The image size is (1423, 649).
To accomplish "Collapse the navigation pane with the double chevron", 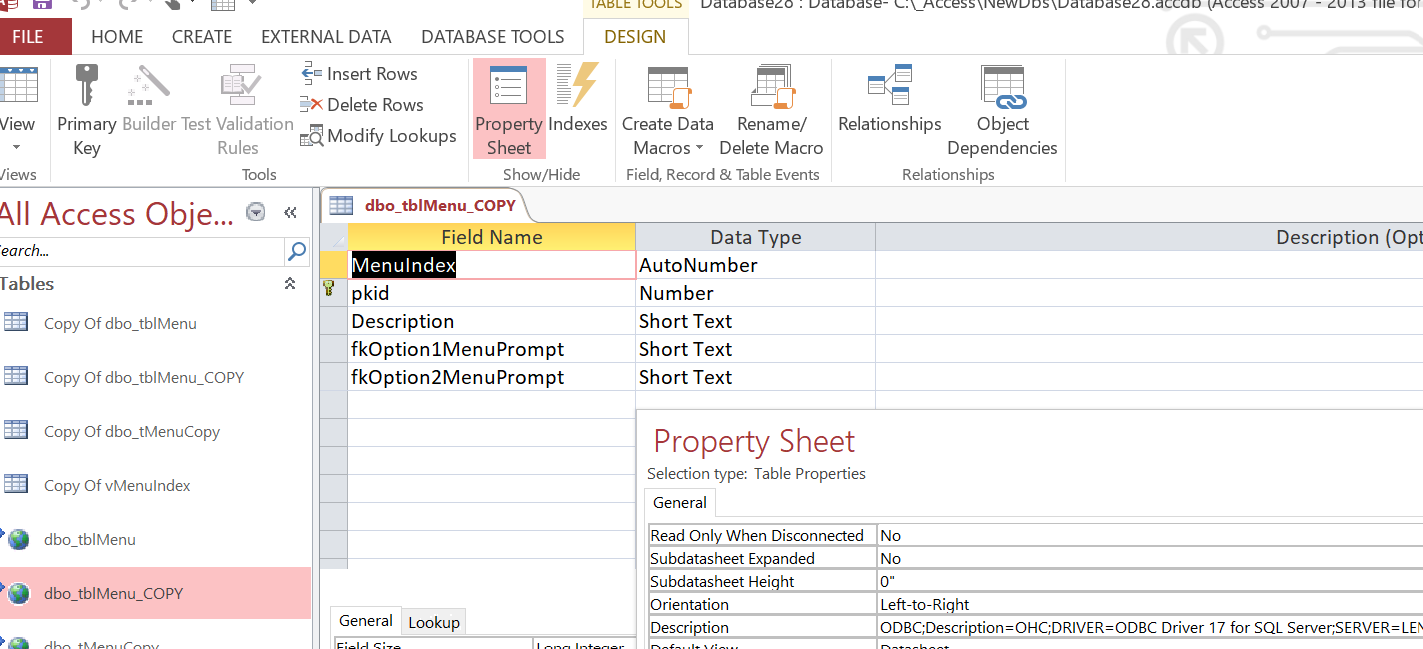I will click(x=290, y=212).
